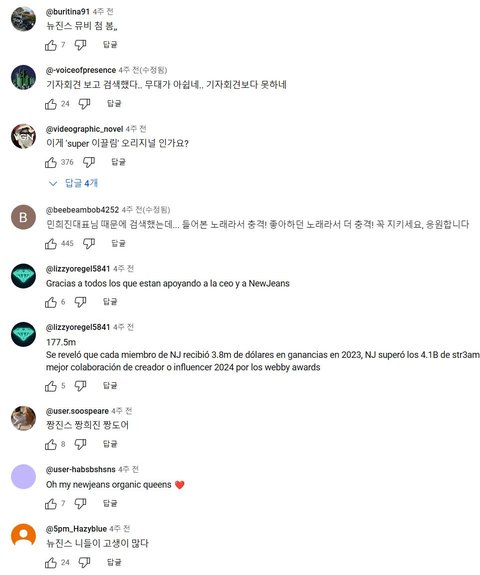Like the comment by @buritina91
The image size is (480, 575).
tap(51, 45)
